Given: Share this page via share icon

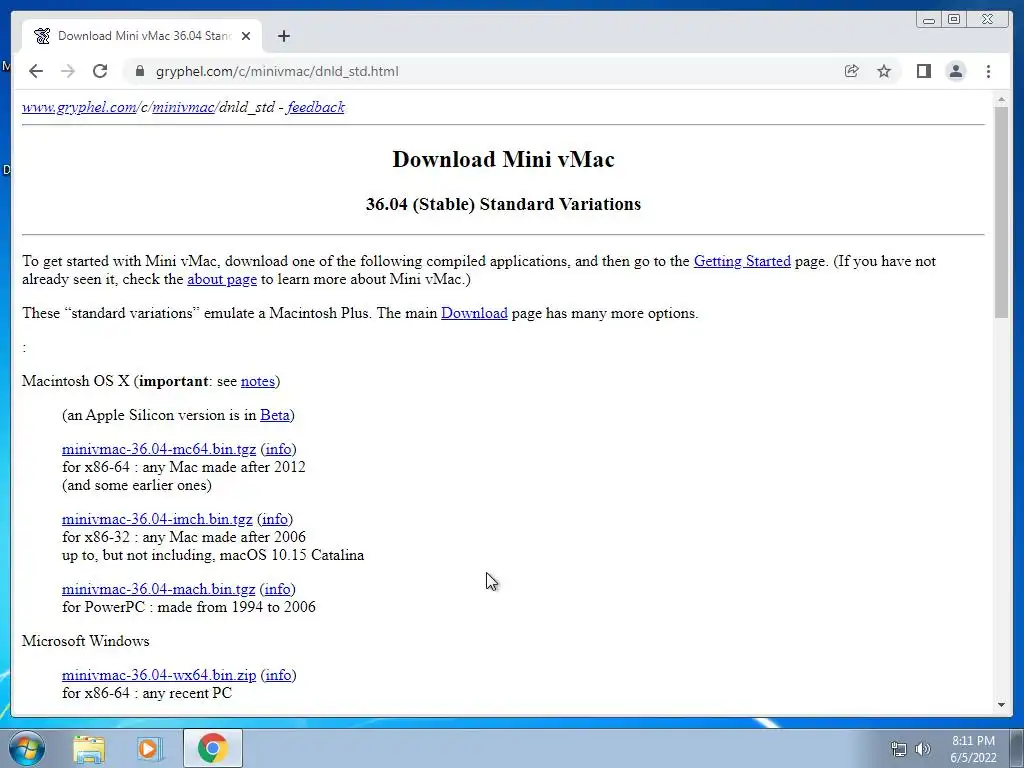Looking at the screenshot, I should pyautogui.click(x=851, y=71).
